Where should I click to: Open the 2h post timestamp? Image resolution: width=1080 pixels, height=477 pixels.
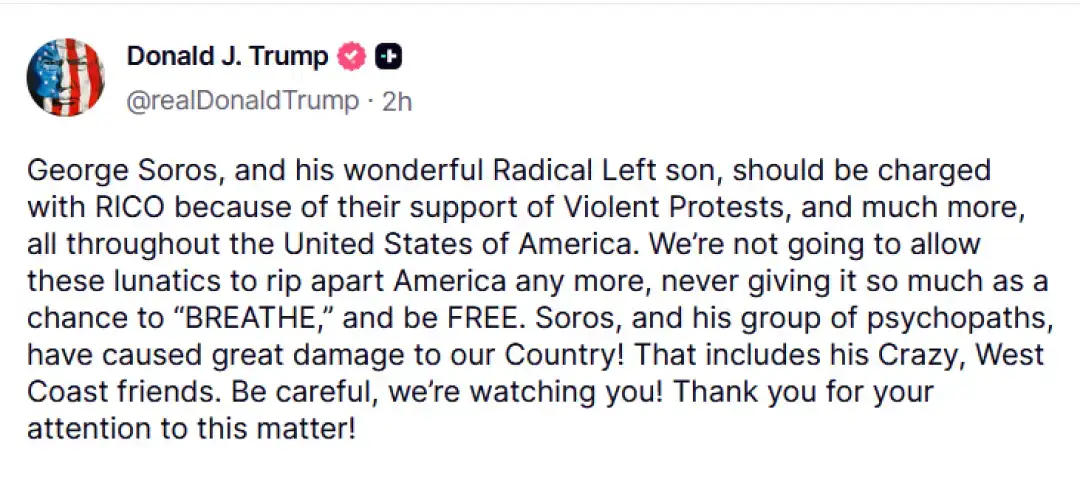click(397, 101)
